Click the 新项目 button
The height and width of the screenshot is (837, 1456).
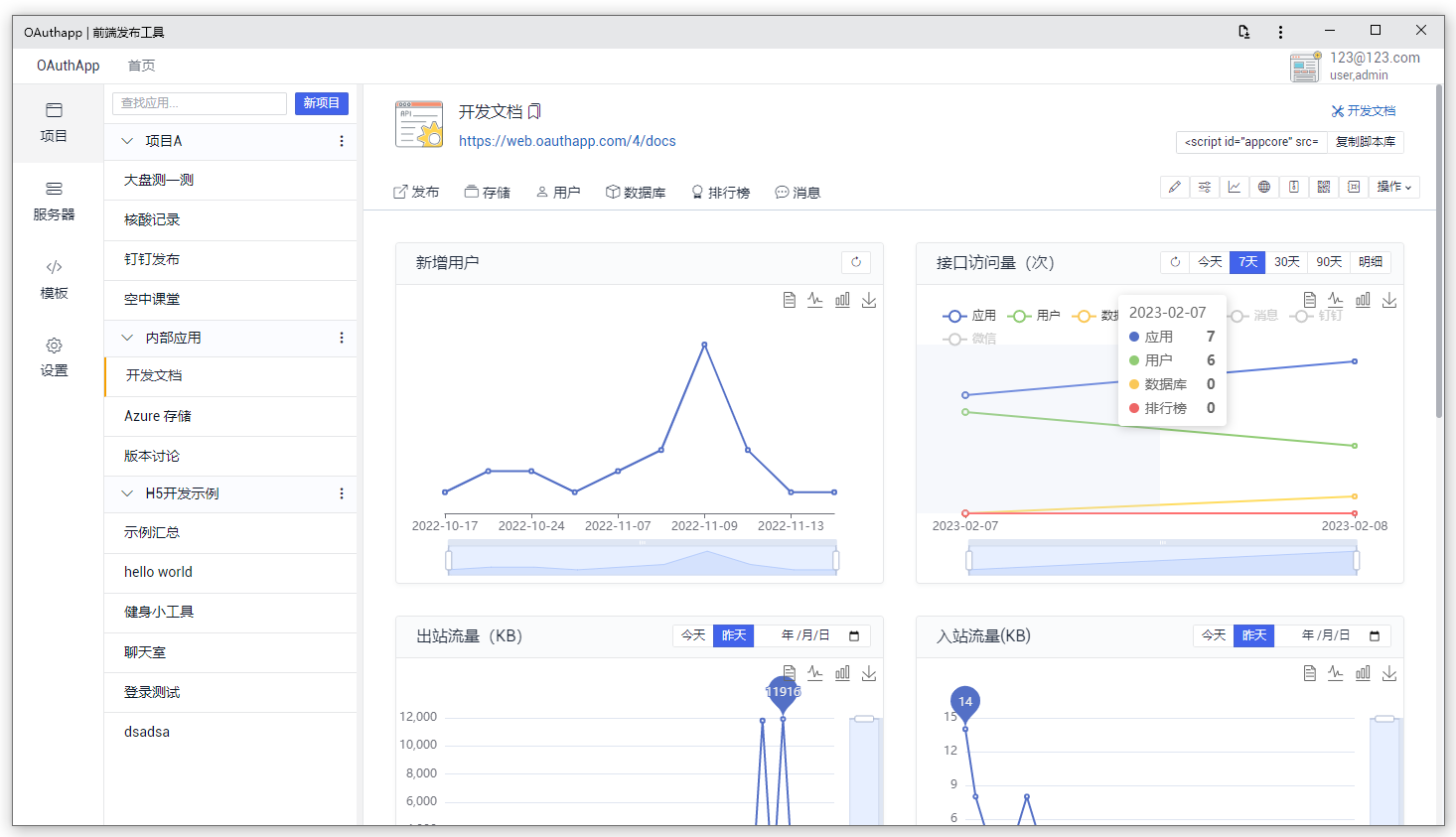[322, 103]
